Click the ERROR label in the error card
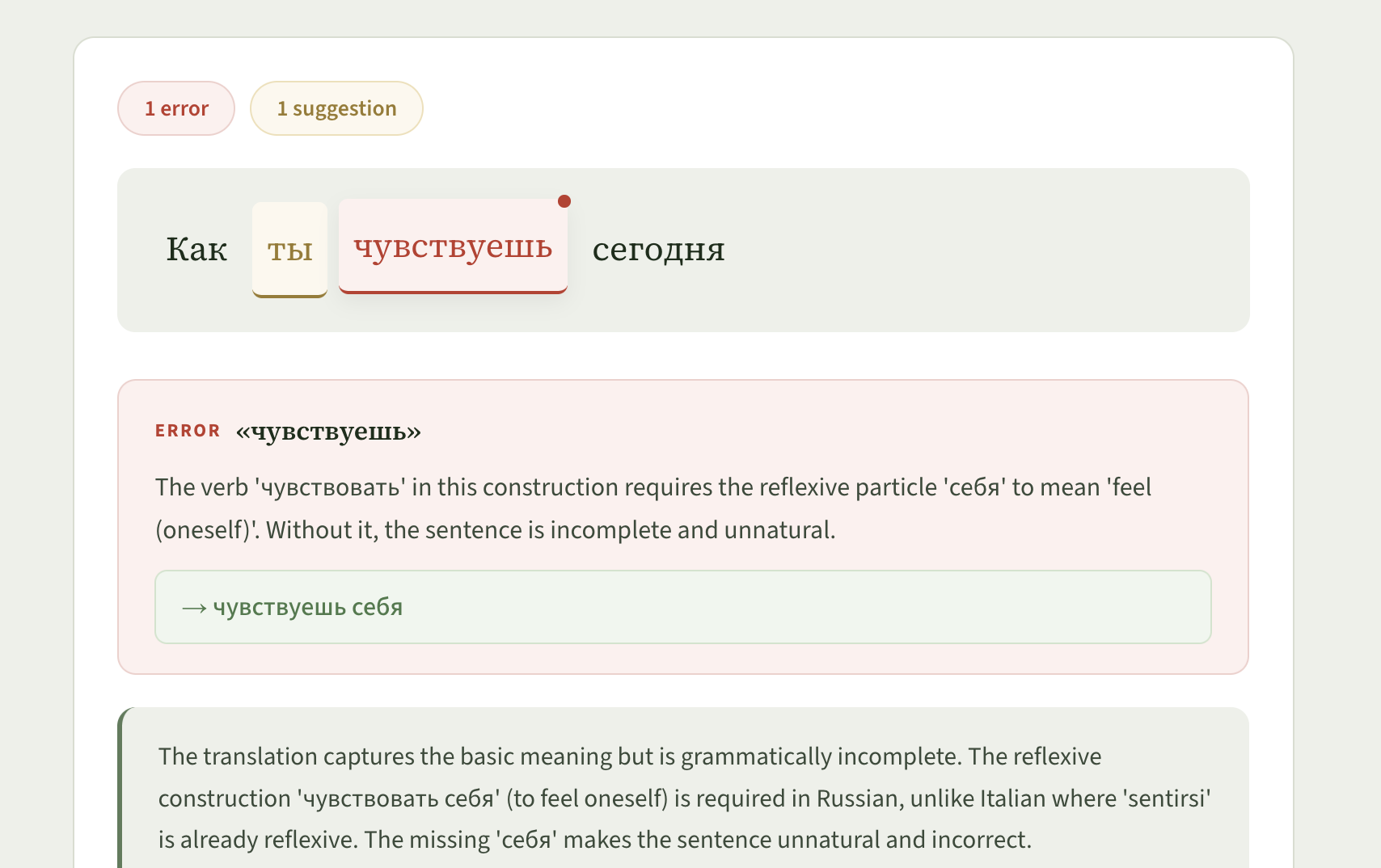Screen dimensions: 1381x868 coord(188,431)
